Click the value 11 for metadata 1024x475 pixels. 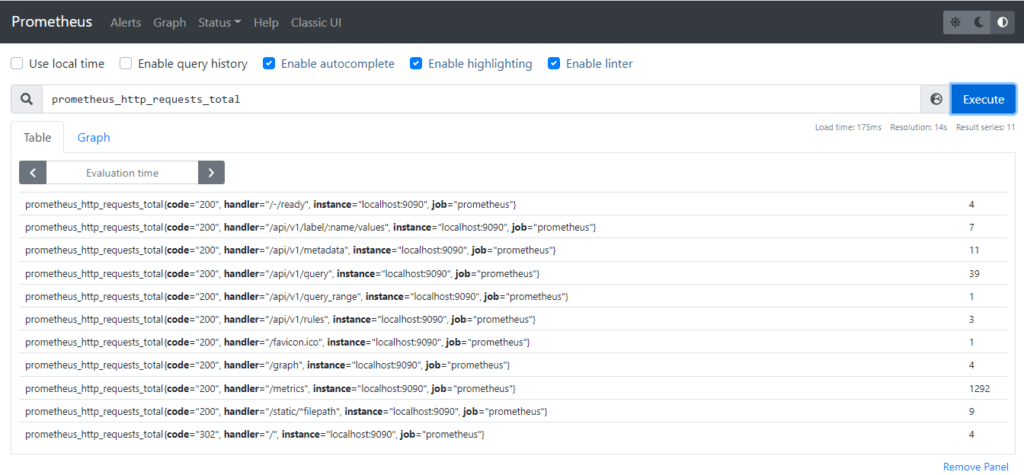point(974,250)
